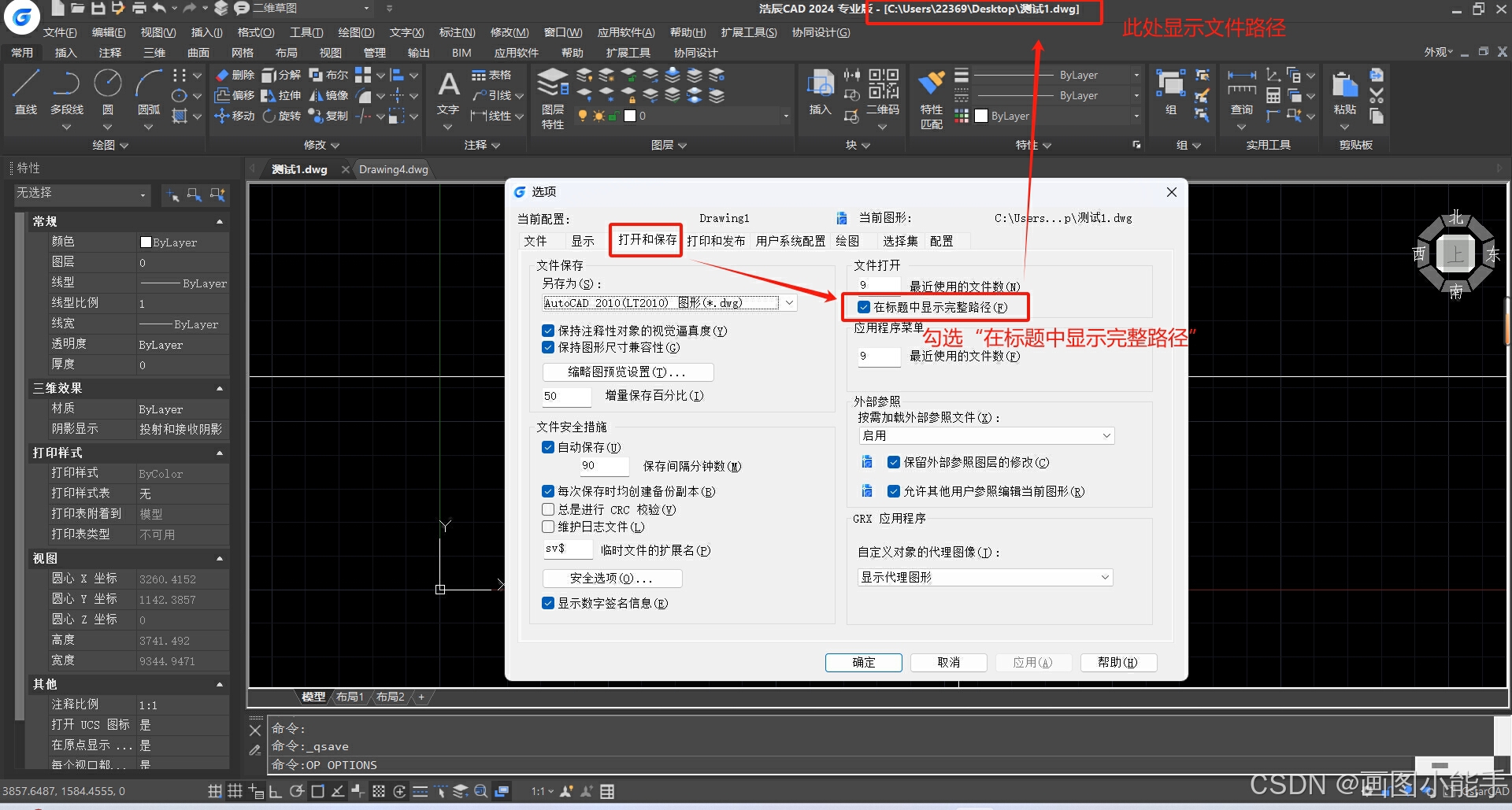Viewport: 1512px width, 810px height.
Task: Open the ribbon ByLayer color dropdown
Action: click(1136, 116)
